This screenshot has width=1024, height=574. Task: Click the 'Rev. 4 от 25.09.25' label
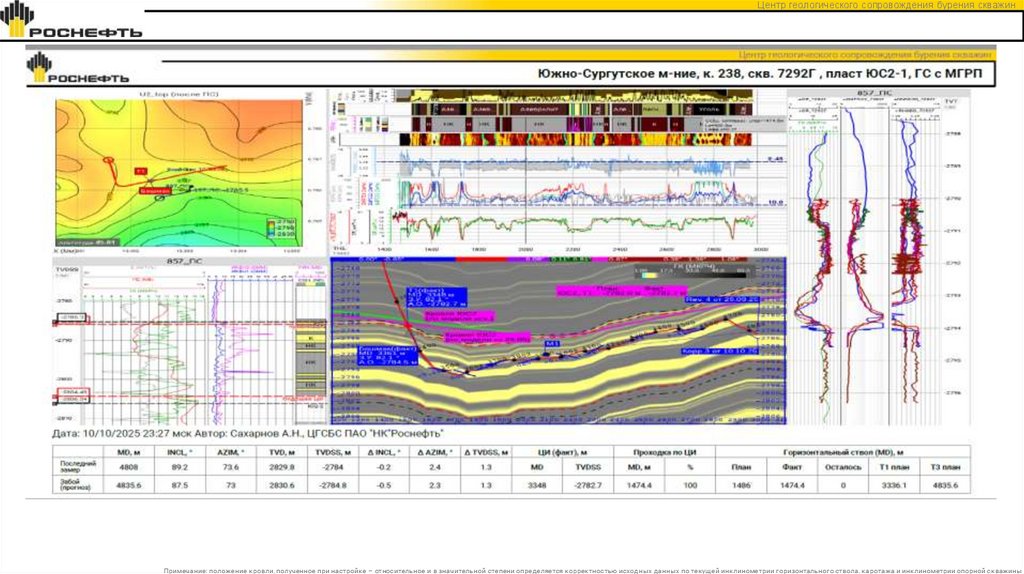click(721, 299)
